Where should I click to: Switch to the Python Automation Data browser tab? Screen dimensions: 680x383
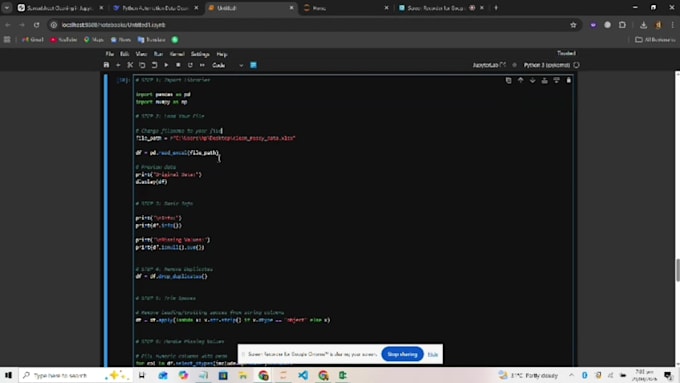155,8
